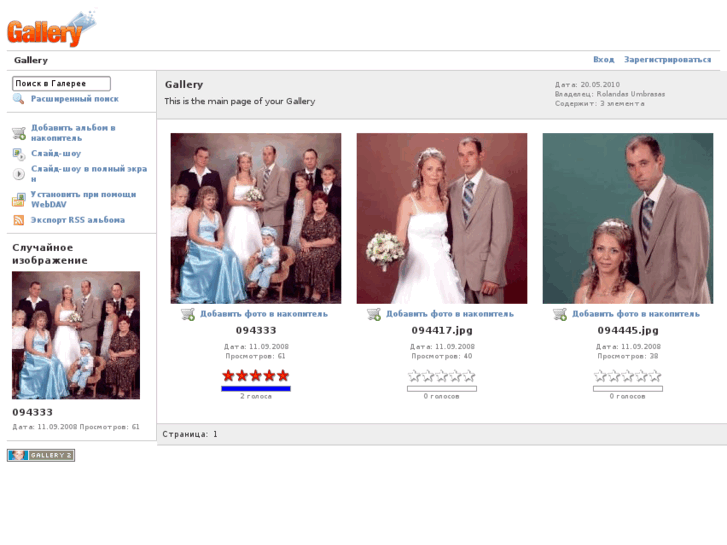Click the fullscreen slideshow play icon

[19, 174]
